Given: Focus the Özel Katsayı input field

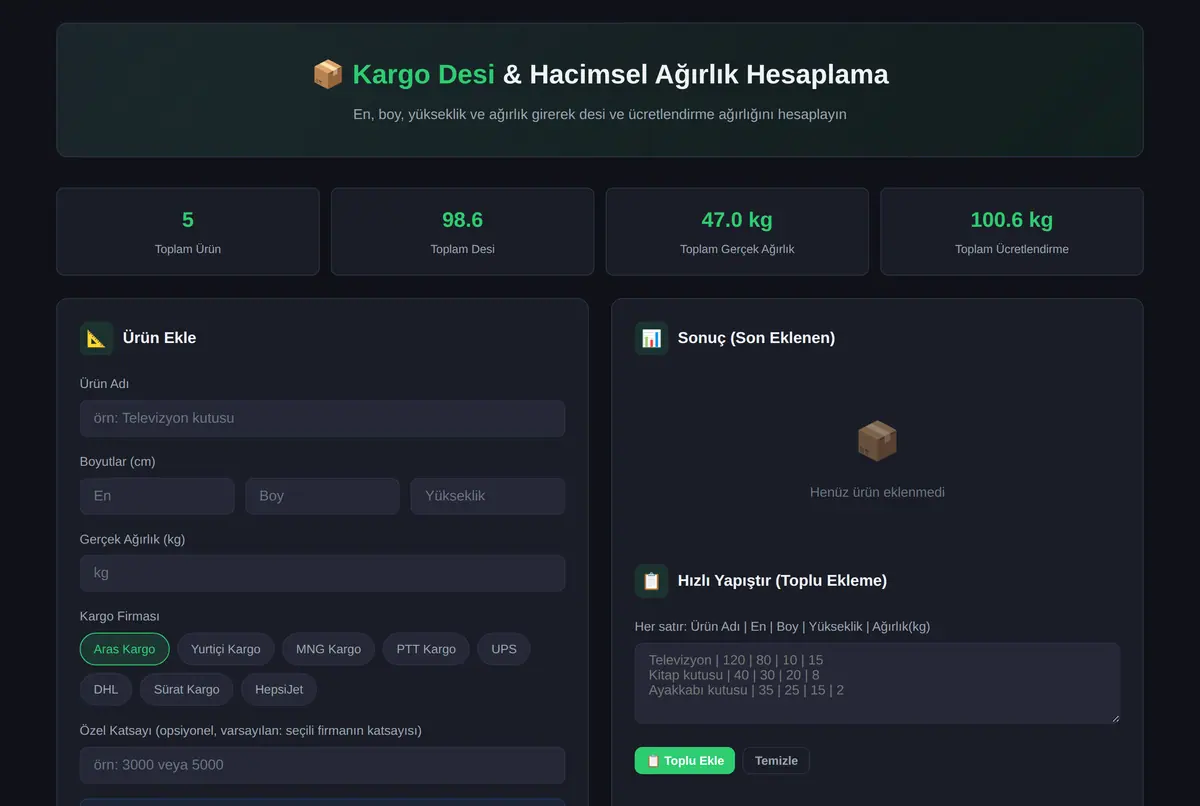Looking at the screenshot, I should point(322,765).
